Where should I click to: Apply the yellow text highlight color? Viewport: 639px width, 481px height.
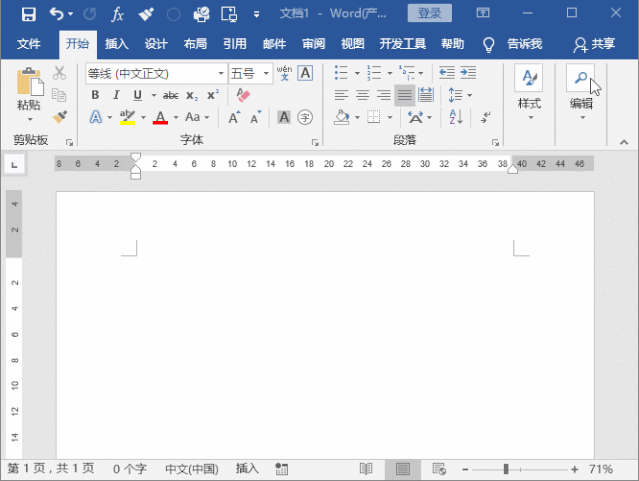point(128,117)
